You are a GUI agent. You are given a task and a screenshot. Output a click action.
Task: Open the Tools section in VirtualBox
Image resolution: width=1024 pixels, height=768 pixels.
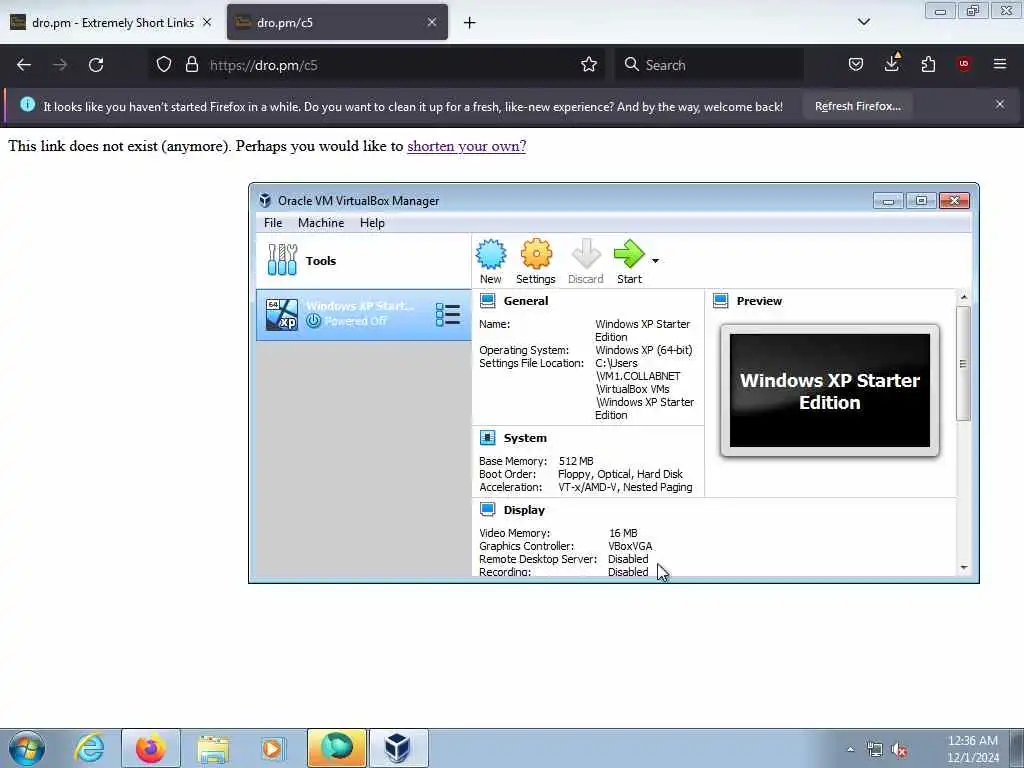click(x=363, y=261)
